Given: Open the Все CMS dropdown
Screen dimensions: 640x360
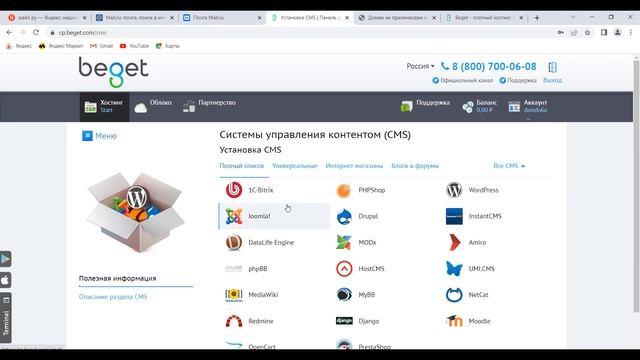Looking at the screenshot, I should tap(509, 166).
